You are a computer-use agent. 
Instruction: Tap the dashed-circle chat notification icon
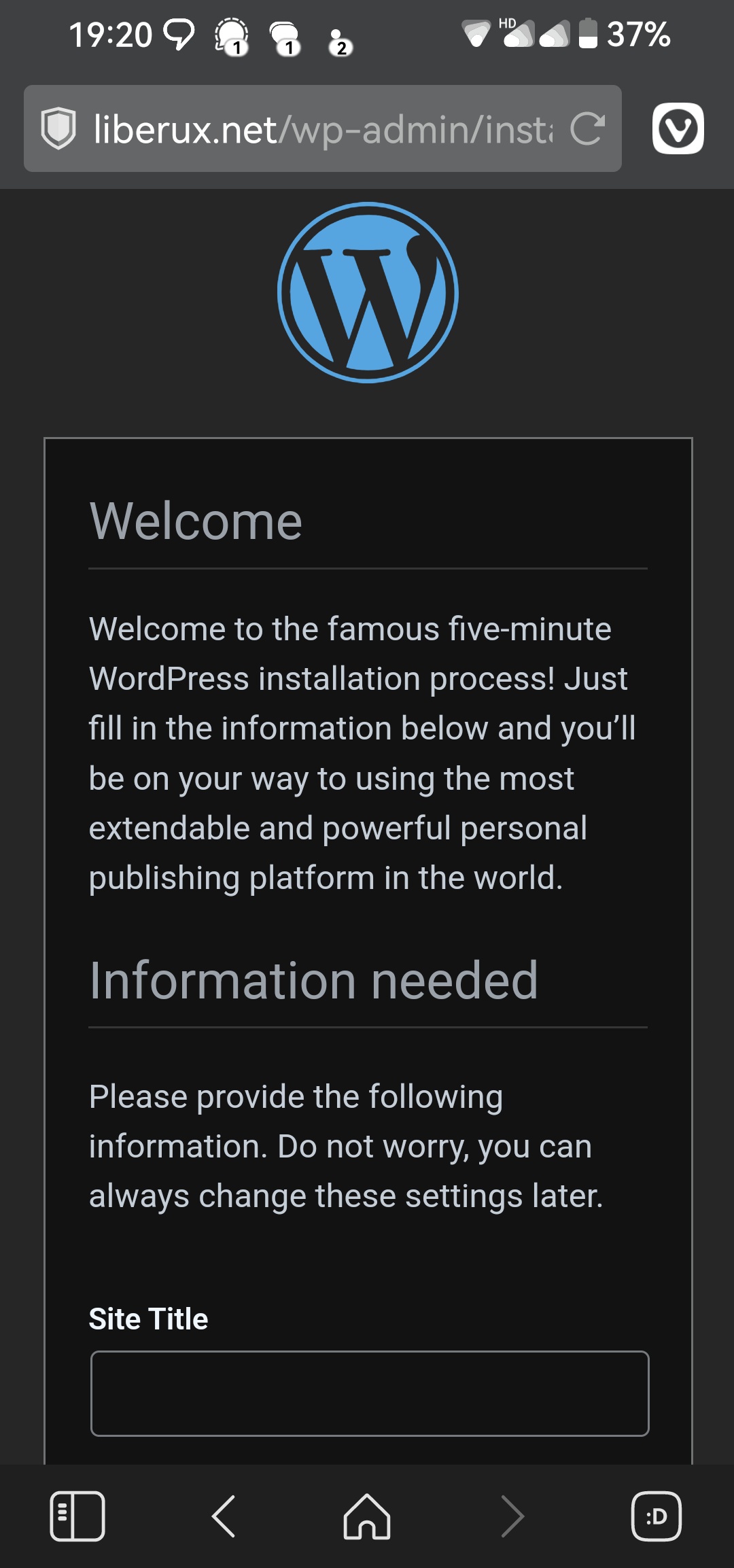click(232, 35)
